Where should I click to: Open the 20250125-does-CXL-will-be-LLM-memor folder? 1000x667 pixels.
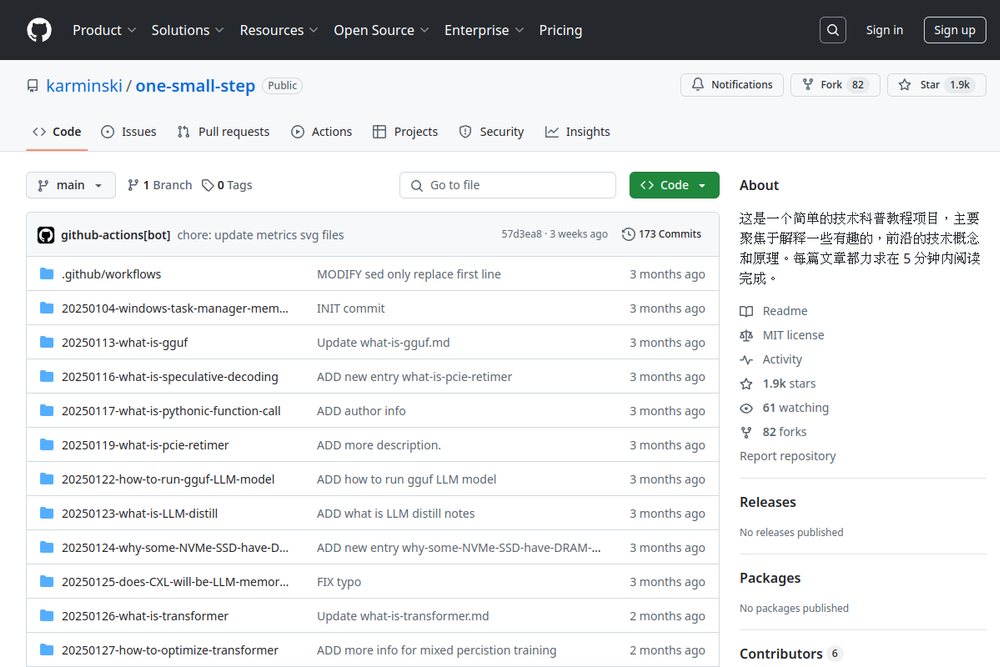coord(175,582)
